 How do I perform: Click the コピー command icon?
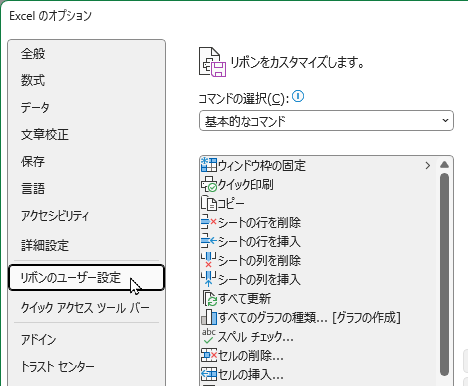[x=209, y=203]
